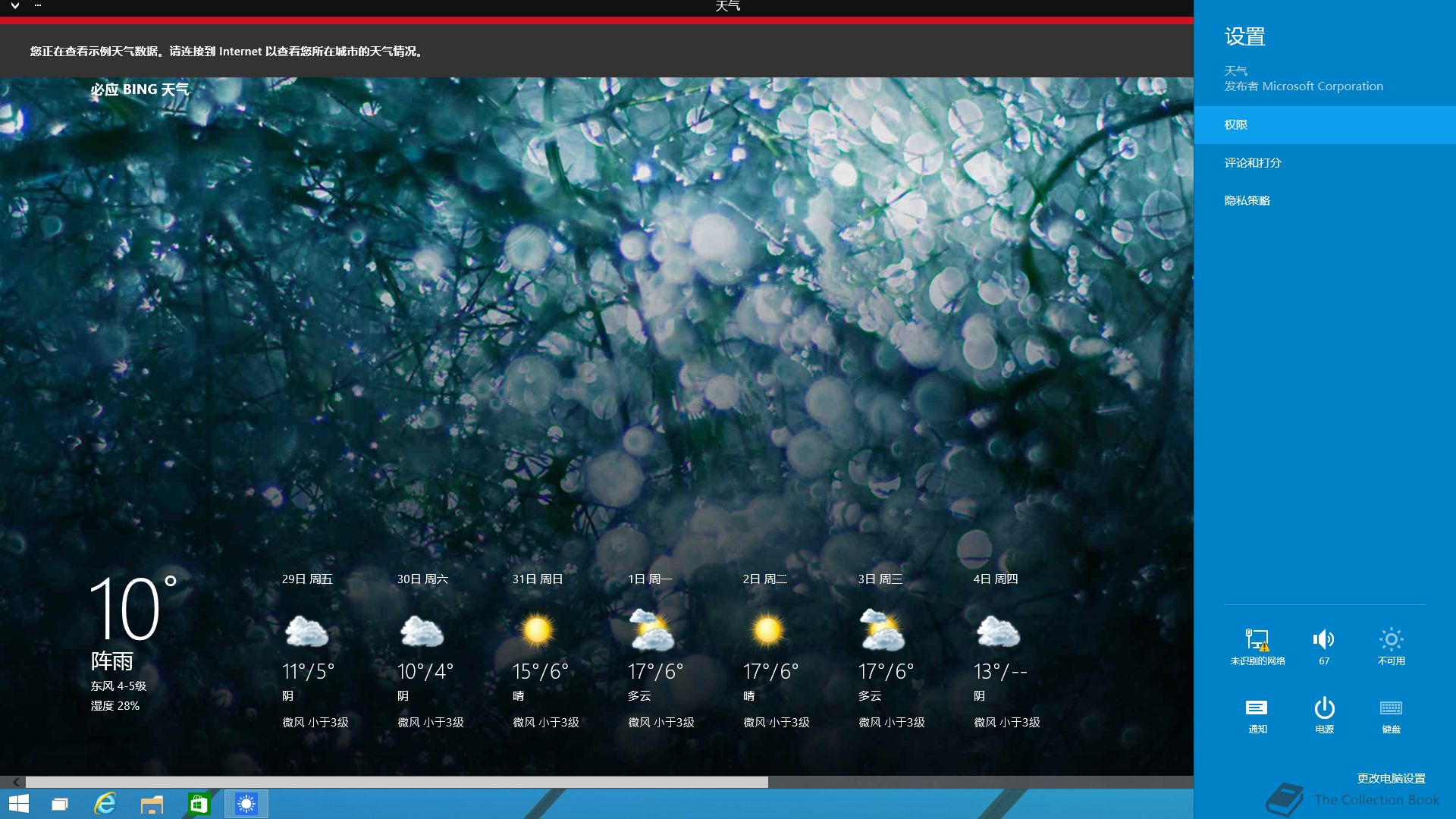
Task: Open the Windows Store taskbar icon
Action: pos(199,804)
